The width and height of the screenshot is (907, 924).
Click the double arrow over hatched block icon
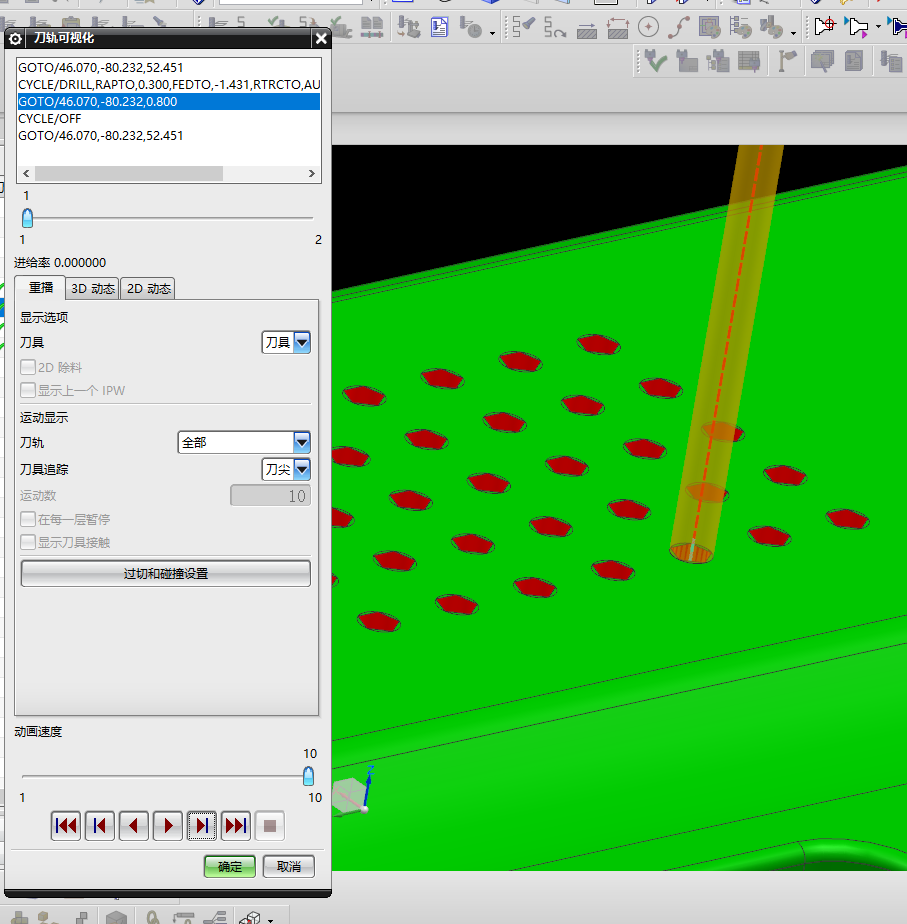click(x=618, y=27)
